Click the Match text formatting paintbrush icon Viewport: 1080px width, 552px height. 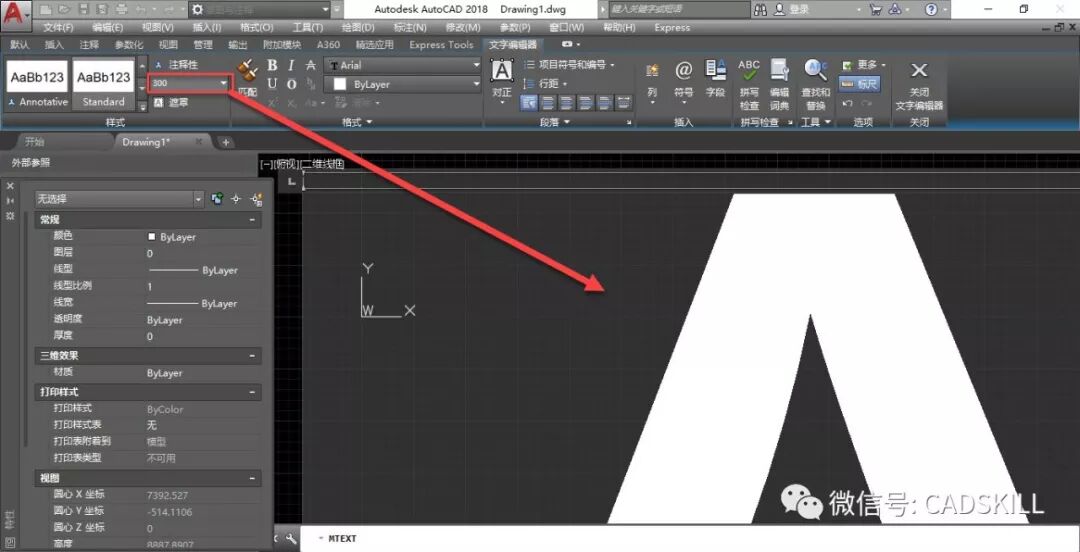click(x=247, y=70)
